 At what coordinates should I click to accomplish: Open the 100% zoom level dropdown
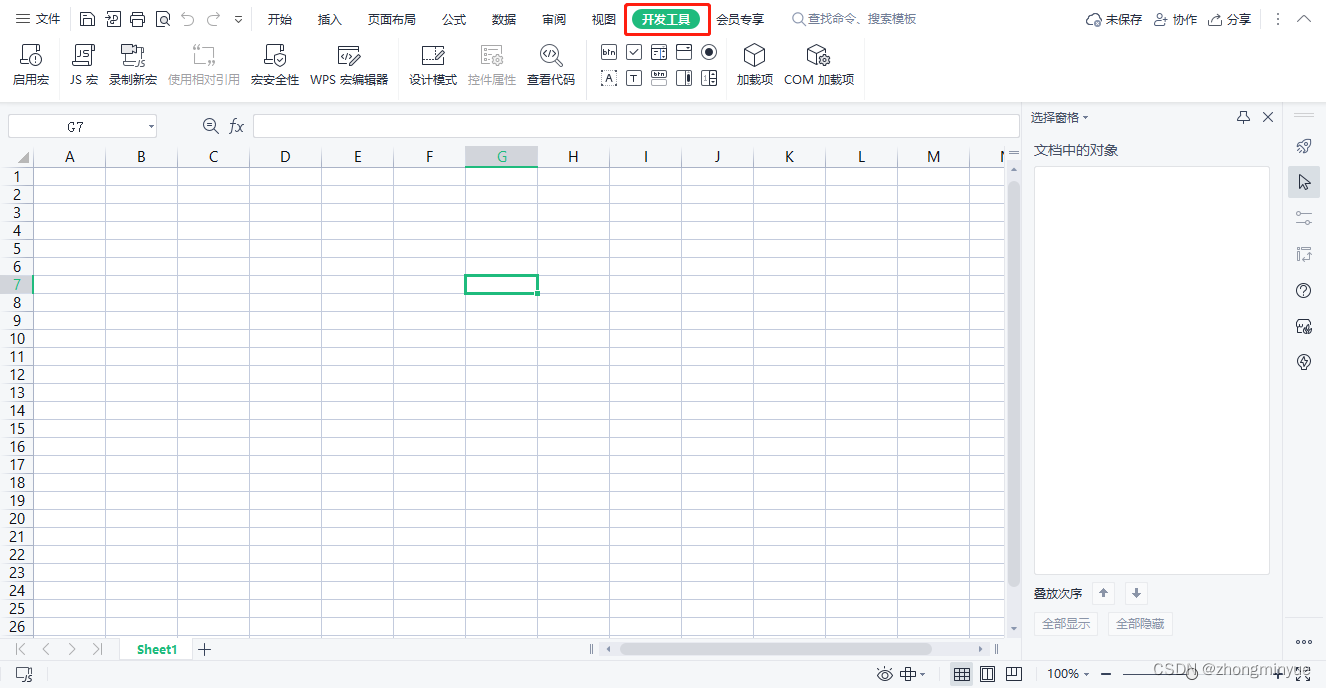[x=1068, y=674]
